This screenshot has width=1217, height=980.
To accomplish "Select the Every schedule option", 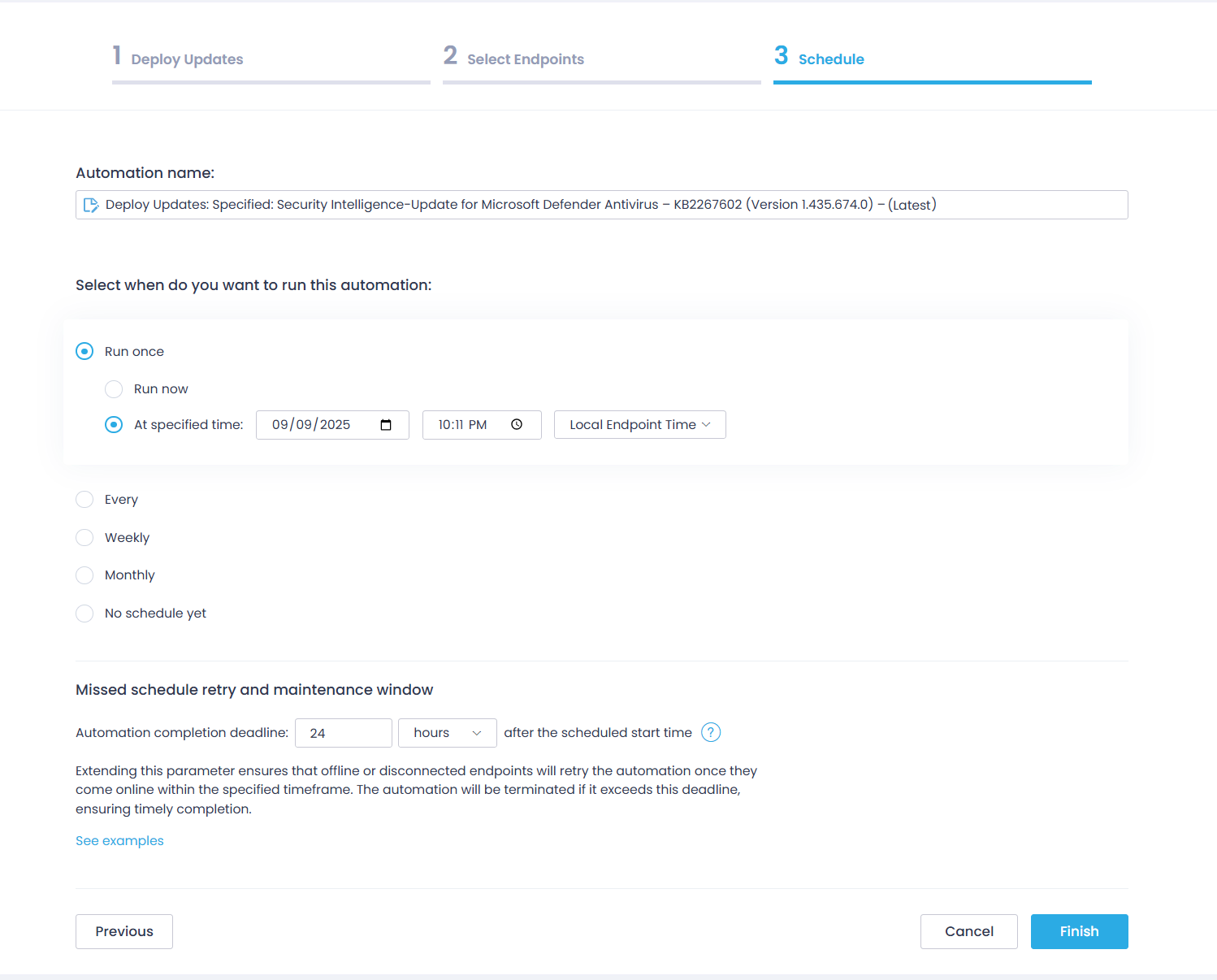I will point(84,500).
